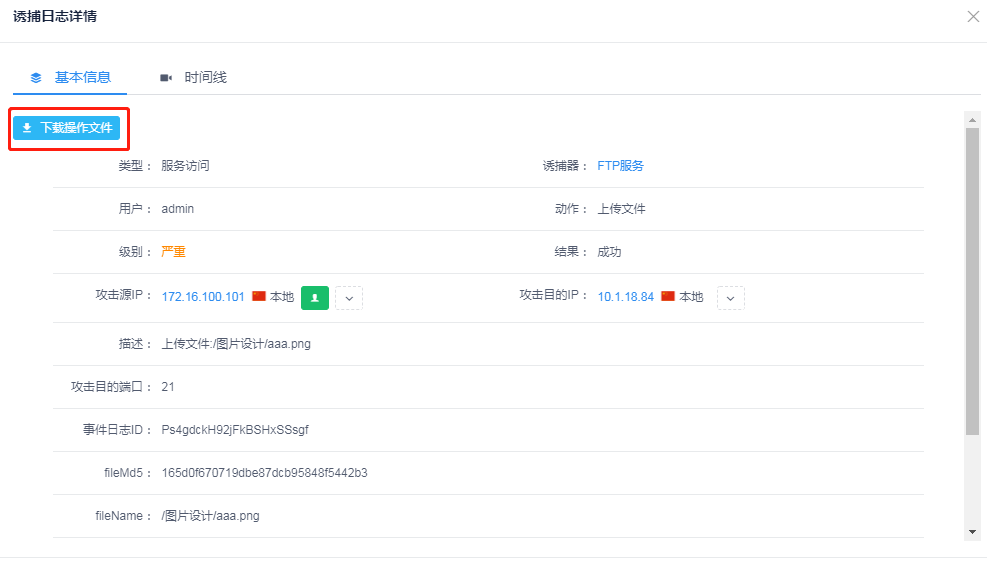This screenshot has height=577, width=987.
Task: Click the vertical scrollbar thumb
Action: click(972, 280)
